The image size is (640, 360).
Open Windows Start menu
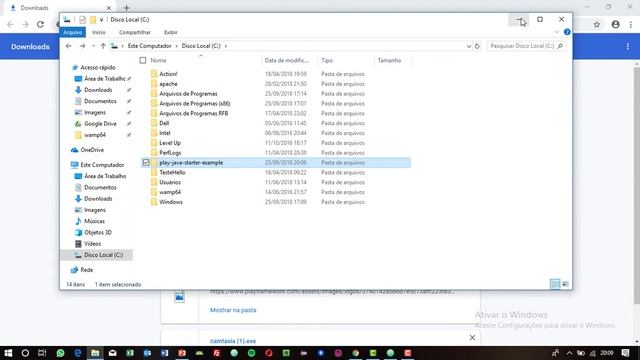[x=8, y=353]
